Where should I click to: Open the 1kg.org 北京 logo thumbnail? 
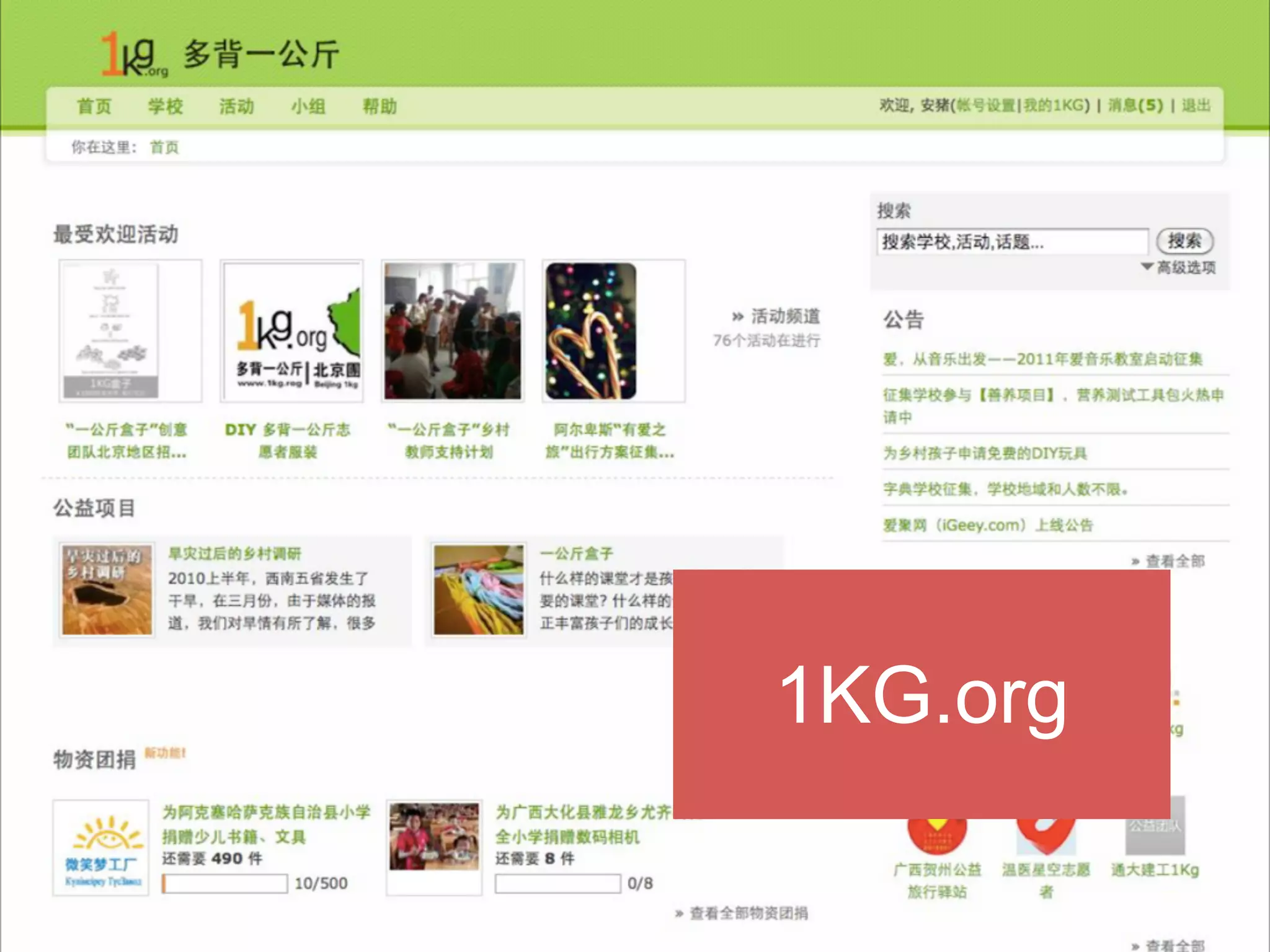[x=291, y=331]
